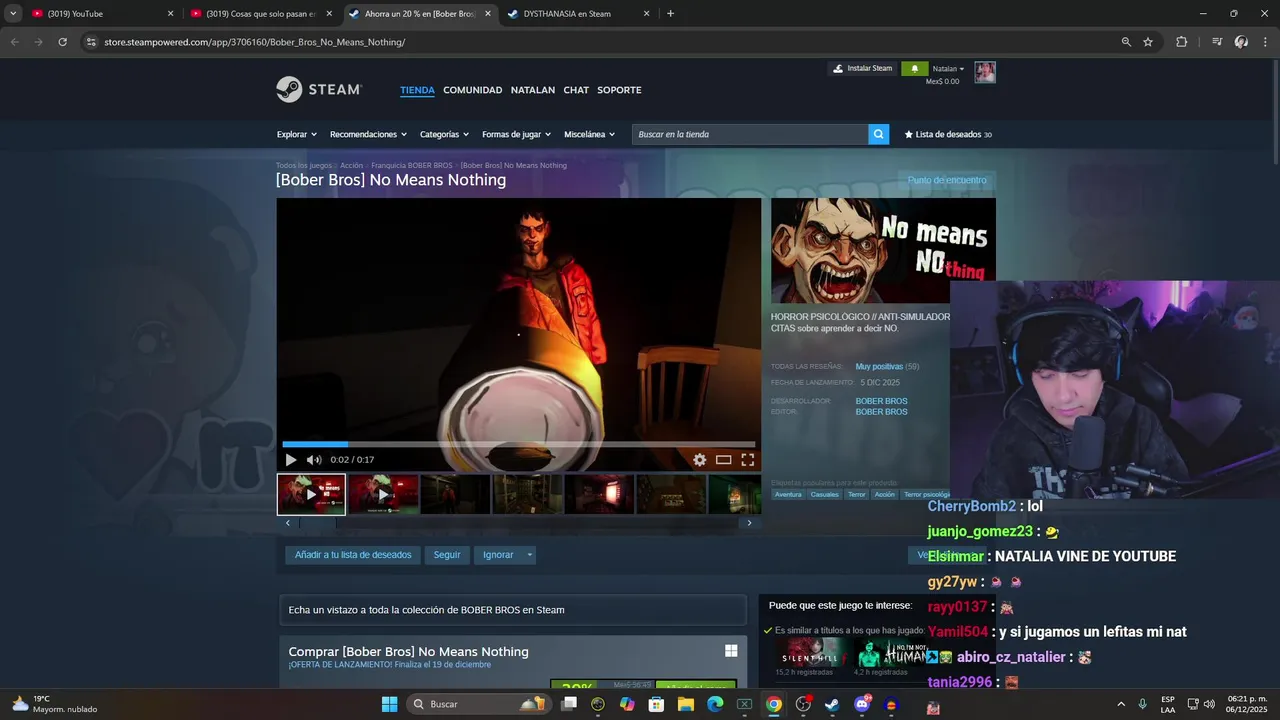Screen dimensions: 1280x720
Task: Click the Franquicia BOBER BROS breadcrumb
Action: click(x=411, y=165)
